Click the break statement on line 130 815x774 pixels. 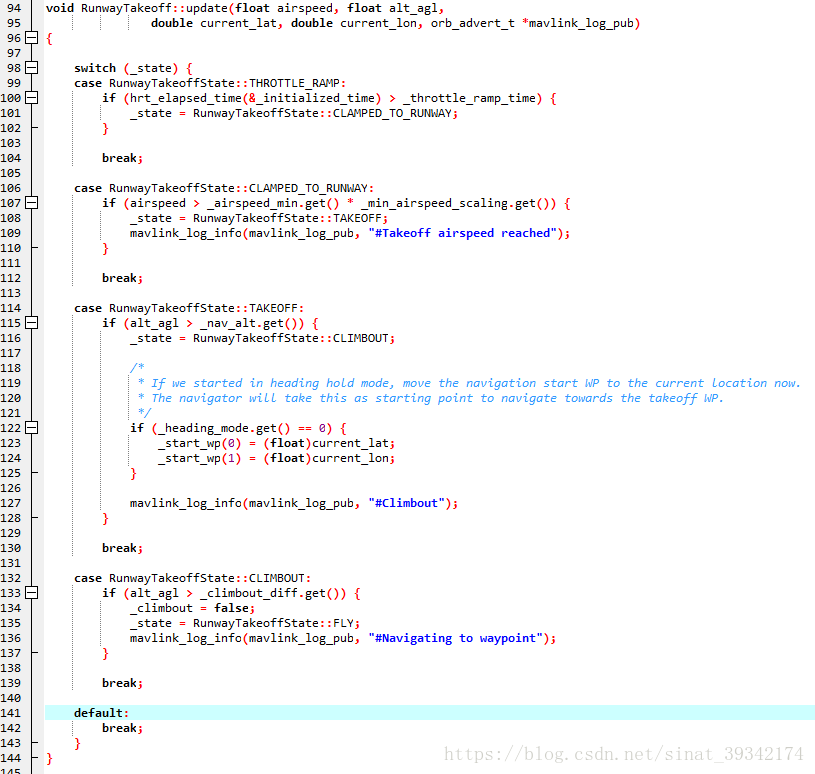click(x=122, y=548)
